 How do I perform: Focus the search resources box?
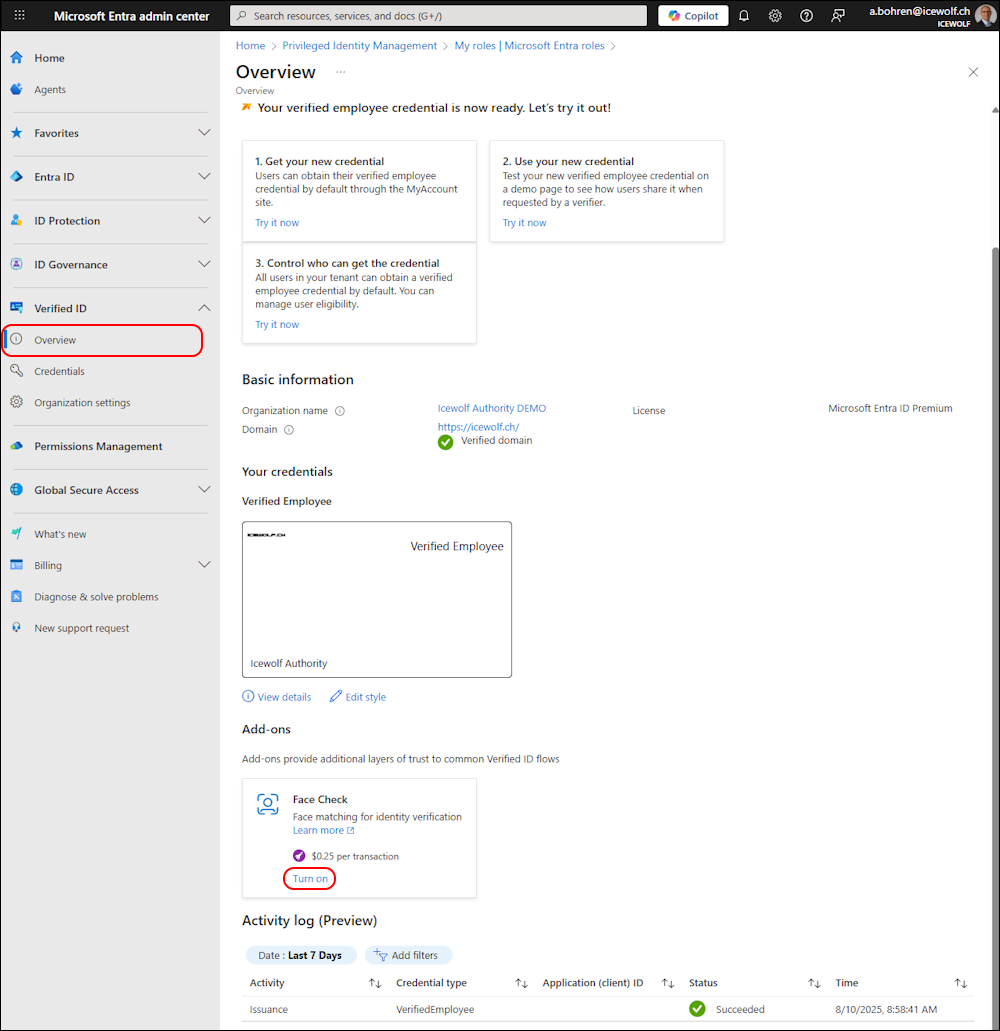439,16
